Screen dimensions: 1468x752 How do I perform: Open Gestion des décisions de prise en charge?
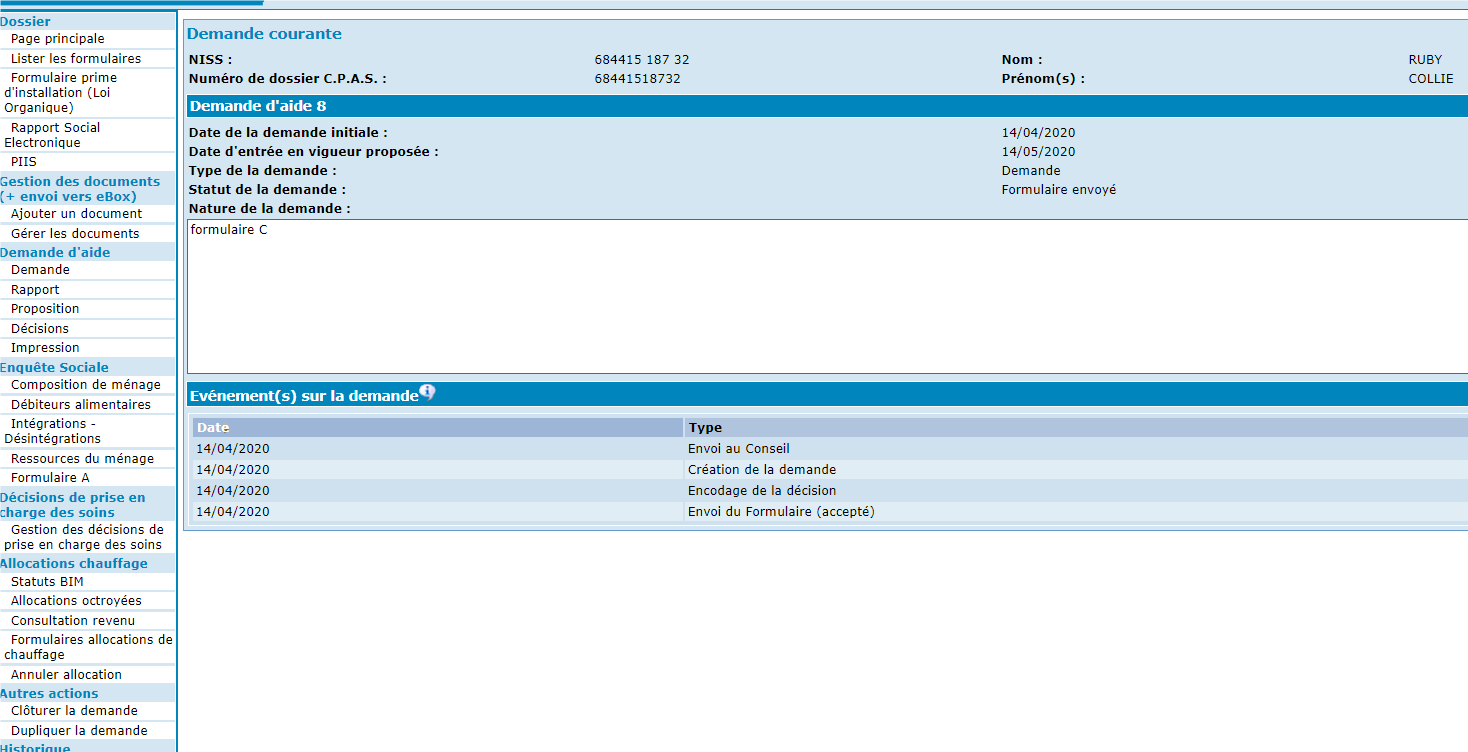[x=84, y=537]
